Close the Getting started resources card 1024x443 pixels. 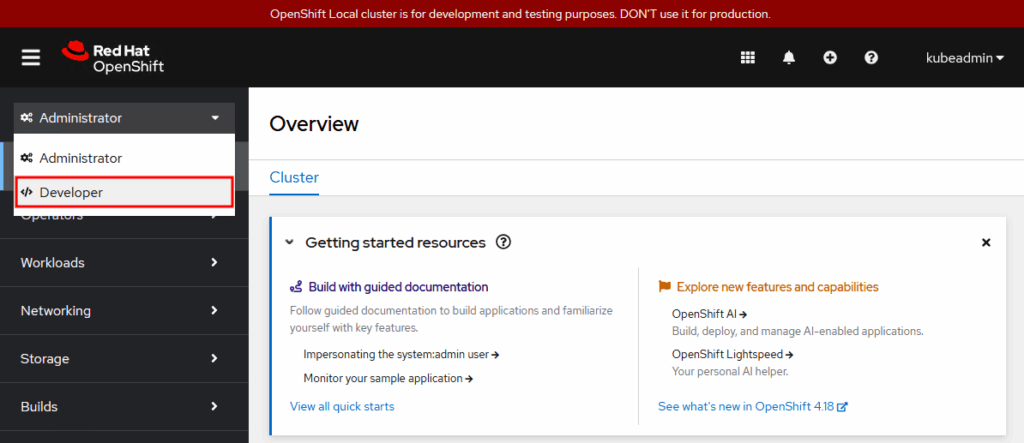point(986,243)
